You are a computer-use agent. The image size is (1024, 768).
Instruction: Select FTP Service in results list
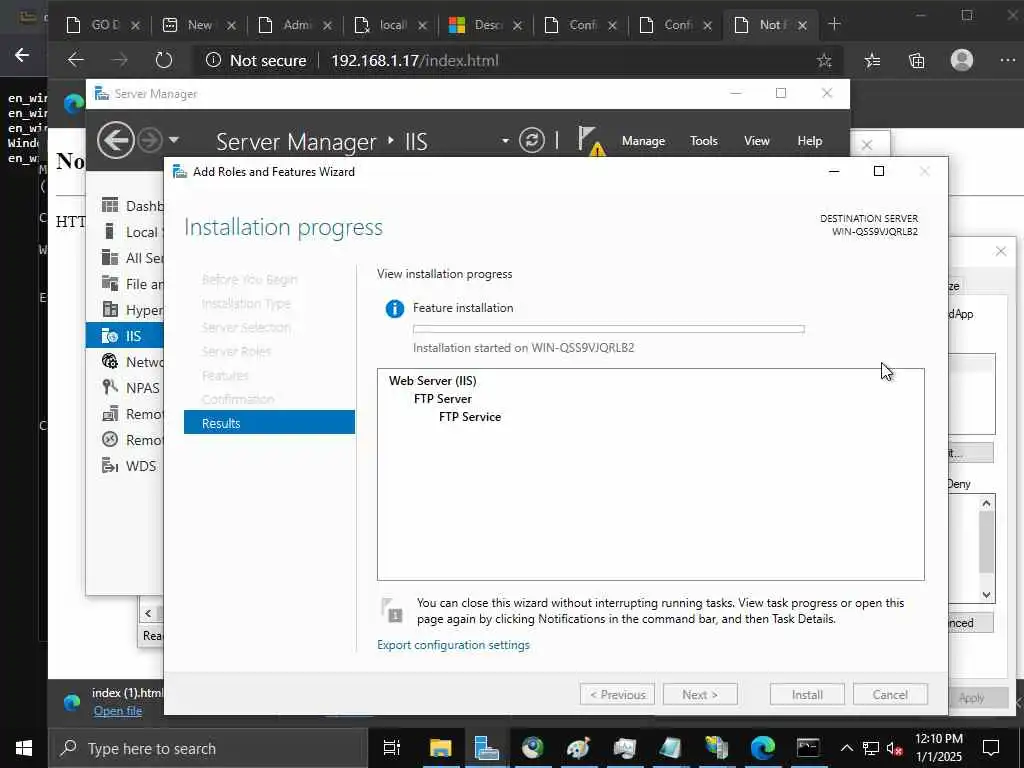click(470, 417)
